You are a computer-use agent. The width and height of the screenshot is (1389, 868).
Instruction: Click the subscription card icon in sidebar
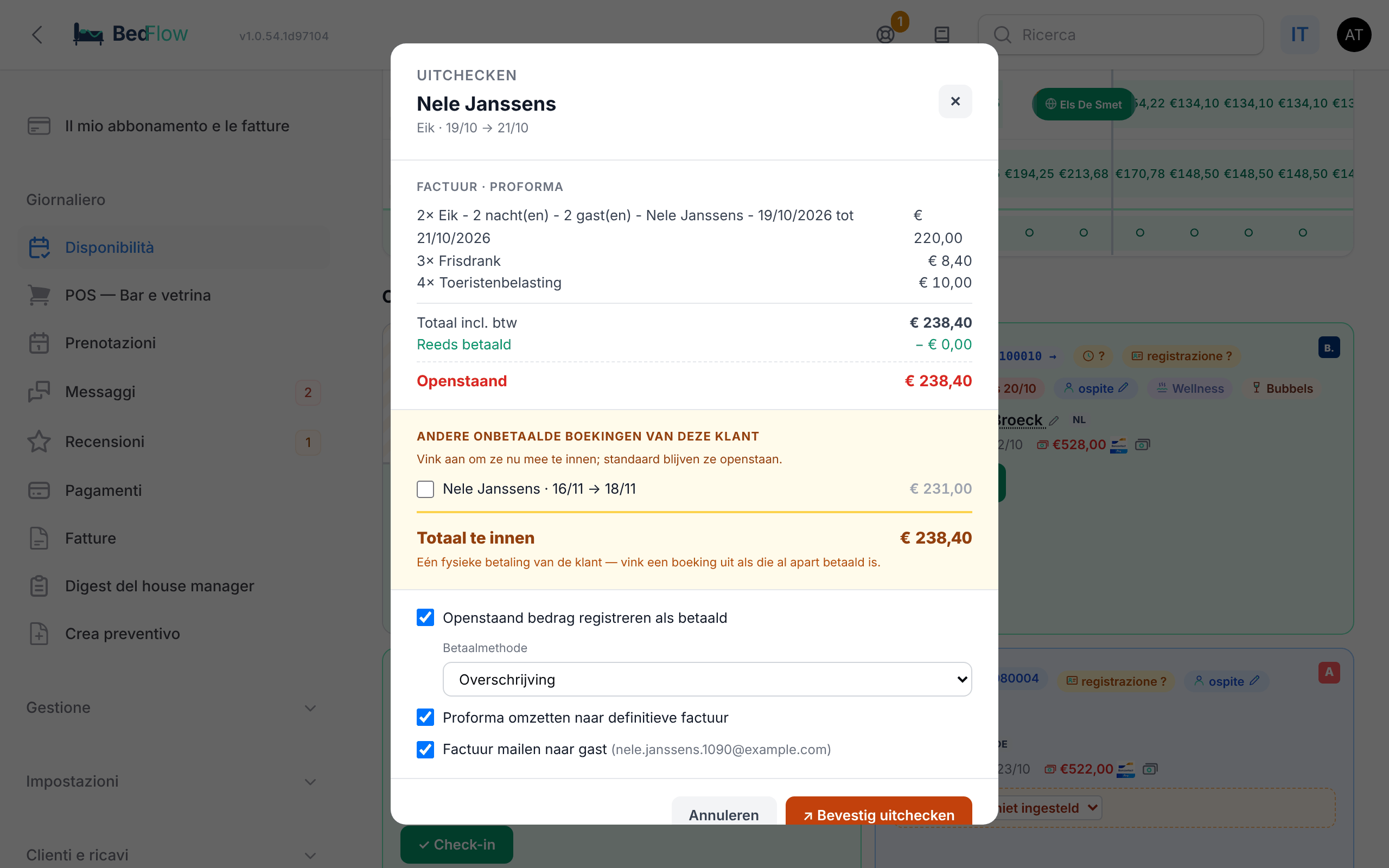(x=39, y=126)
